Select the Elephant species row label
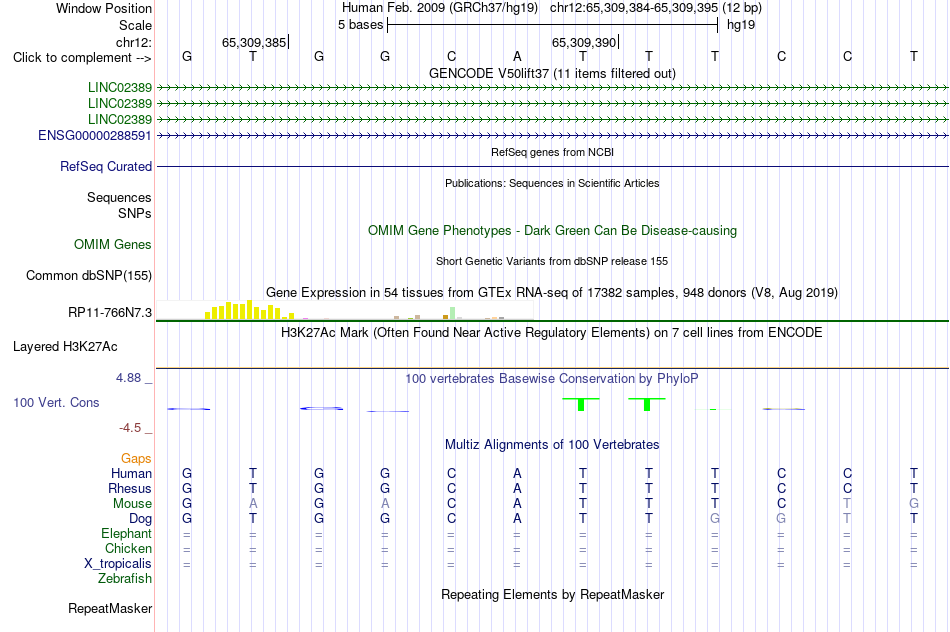Image resolution: width=950 pixels, height=632 pixels. pyautogui.click(x=127, y=534)
